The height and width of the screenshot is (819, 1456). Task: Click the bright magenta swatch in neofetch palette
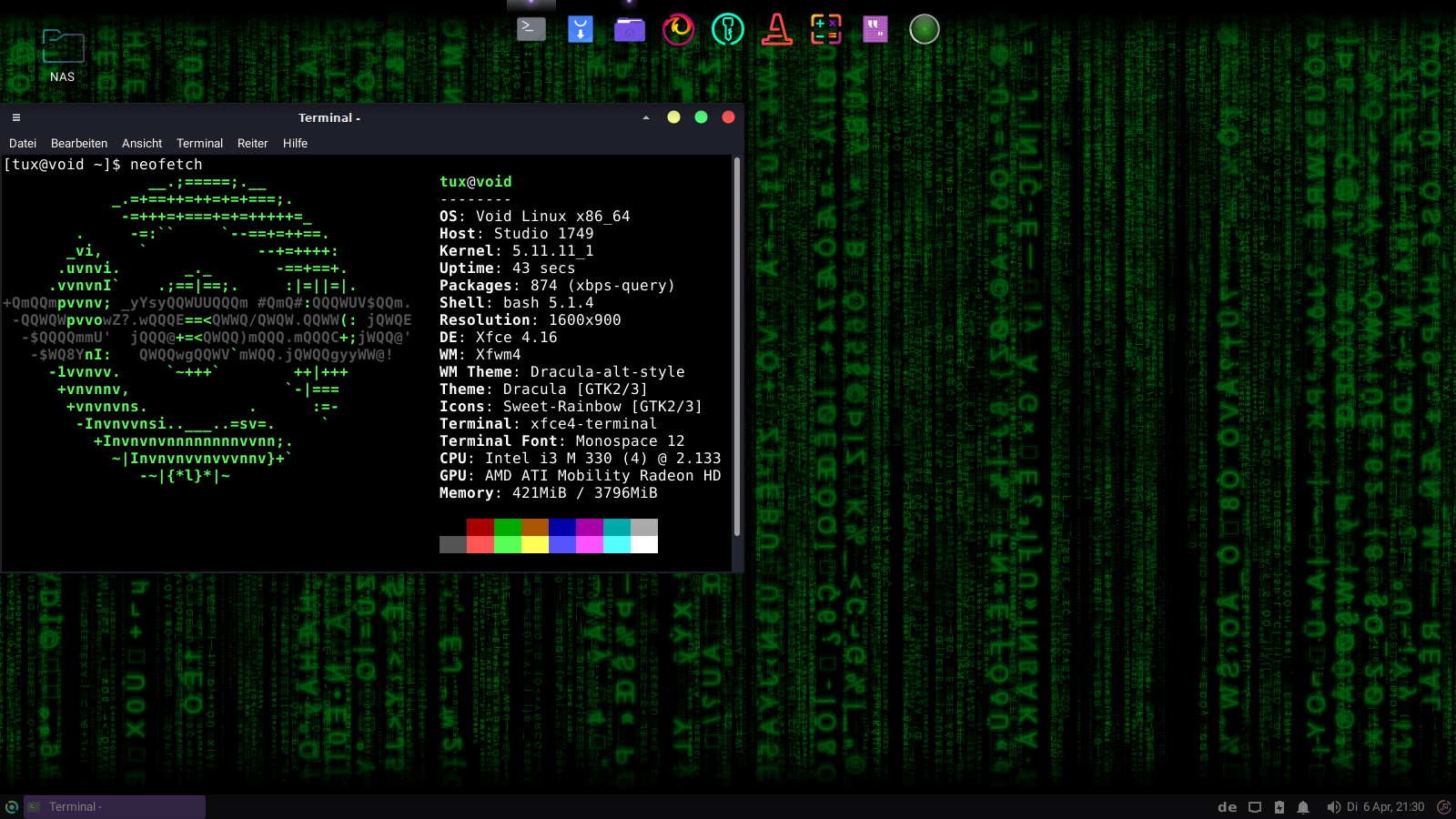(590, 545)
